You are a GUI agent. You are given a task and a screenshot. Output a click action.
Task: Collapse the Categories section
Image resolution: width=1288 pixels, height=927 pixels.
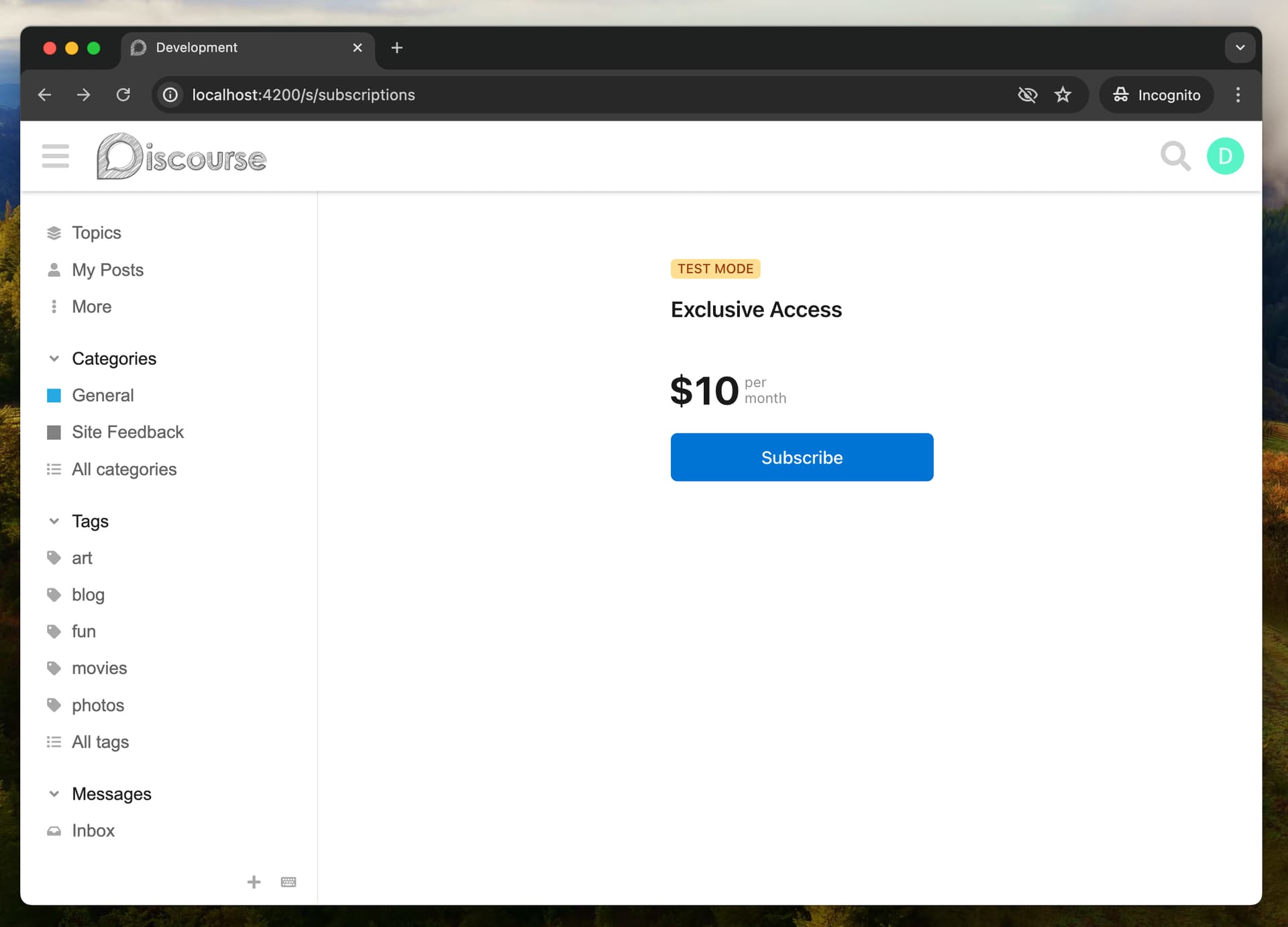click(x=54, y=359)
